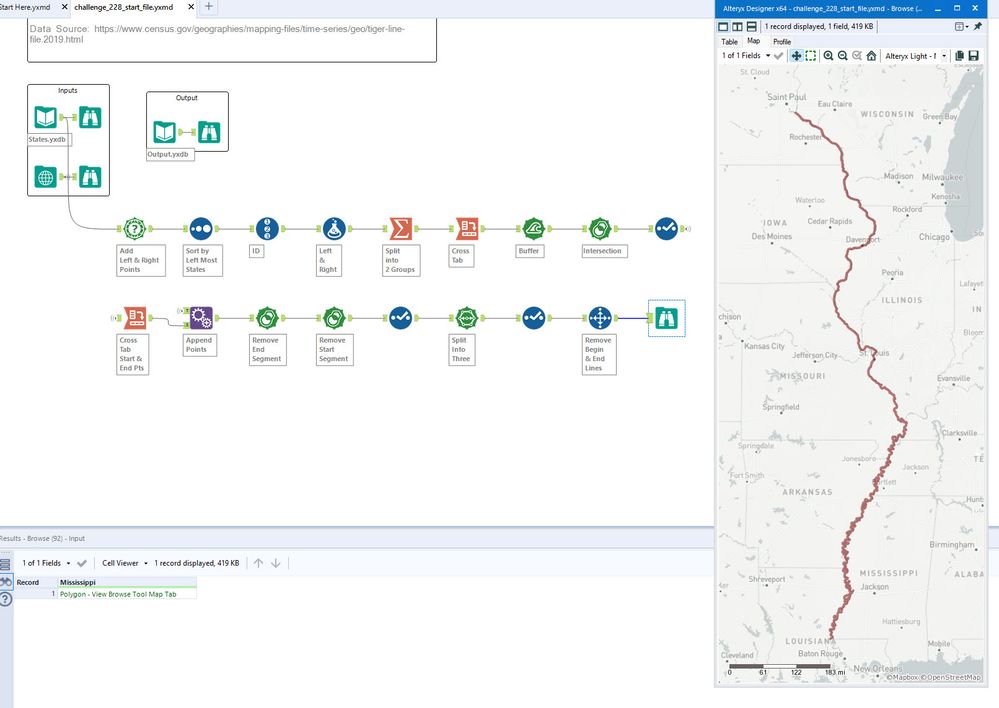Viewport: 999px width, 708px height.
Task: Select the Remove Begin & End Lines tool
Action: click(x=600, y=317)
